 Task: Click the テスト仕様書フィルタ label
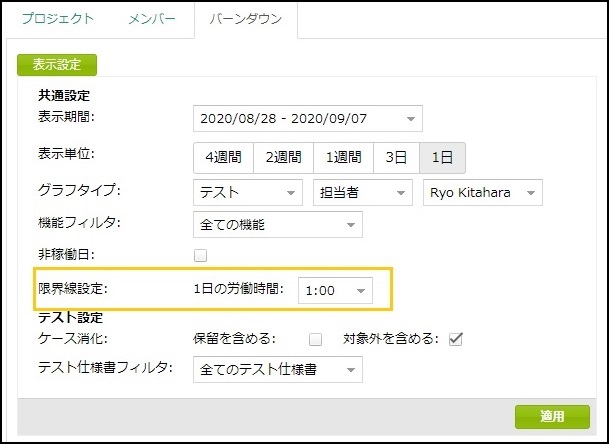(x=105, y=367)
